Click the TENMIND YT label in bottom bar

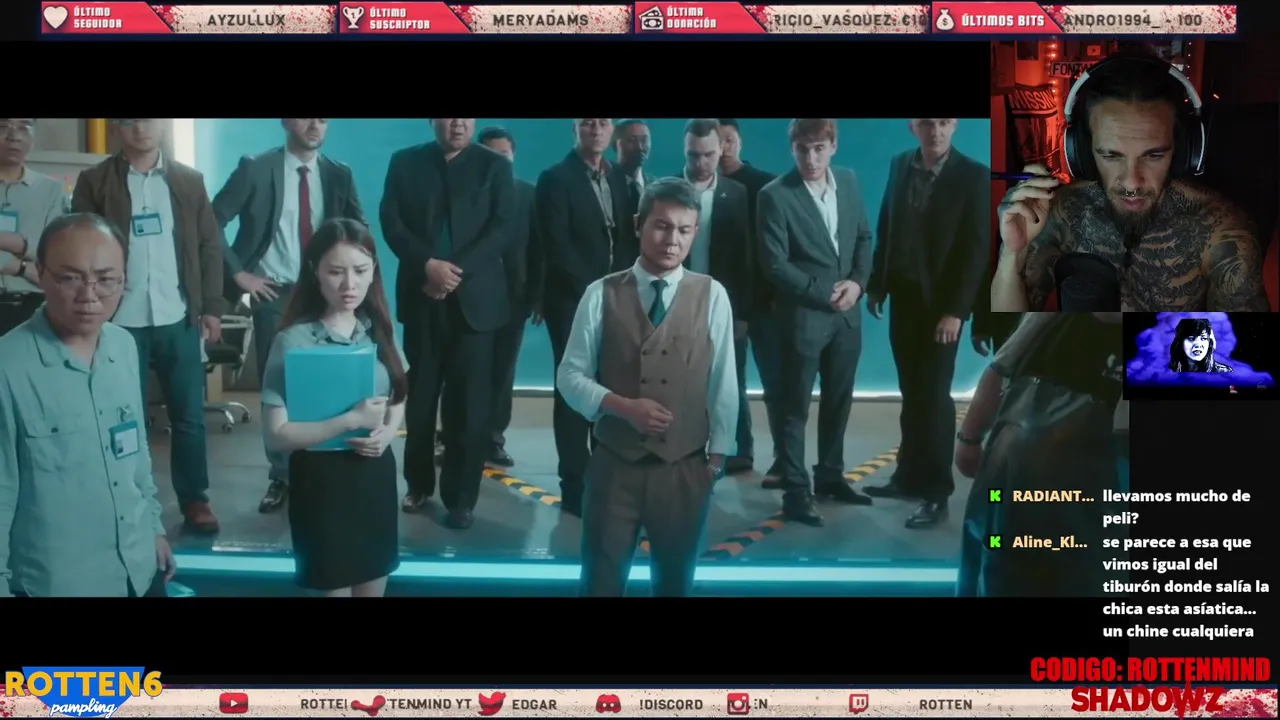tap(429, 704)
